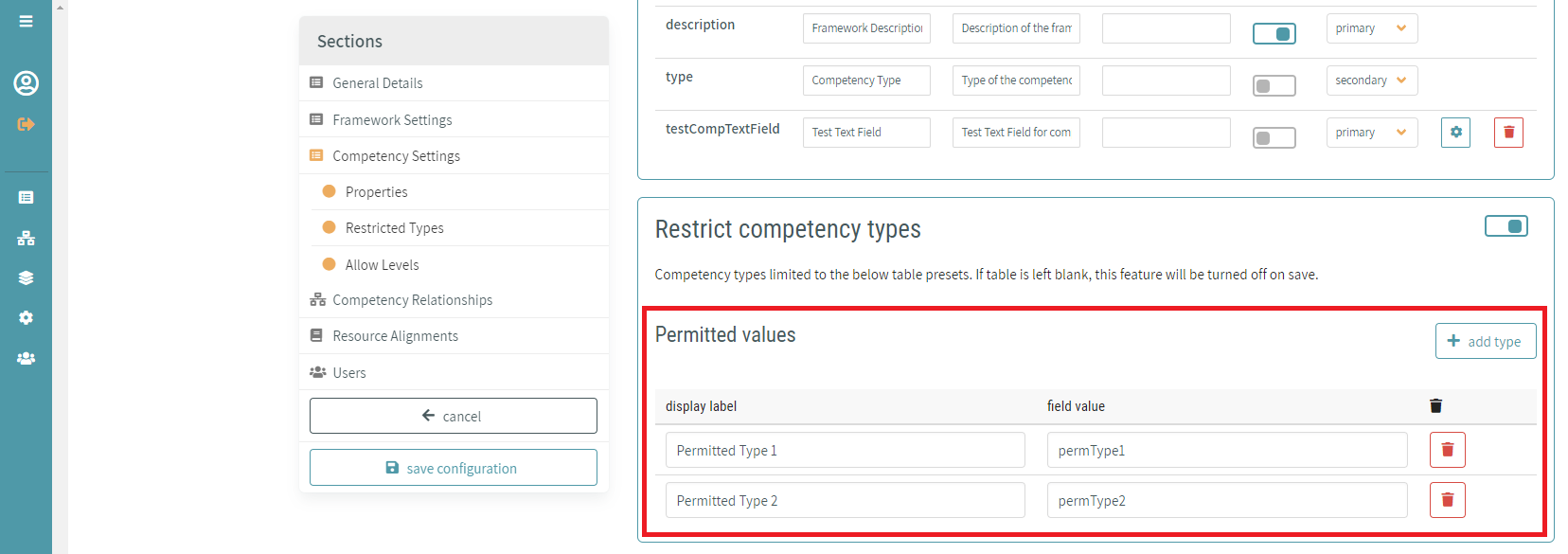This screenshot has width=1568, height=554.
Task: Toggle the testCompTextField row switch
Action: pos(1274,138)
